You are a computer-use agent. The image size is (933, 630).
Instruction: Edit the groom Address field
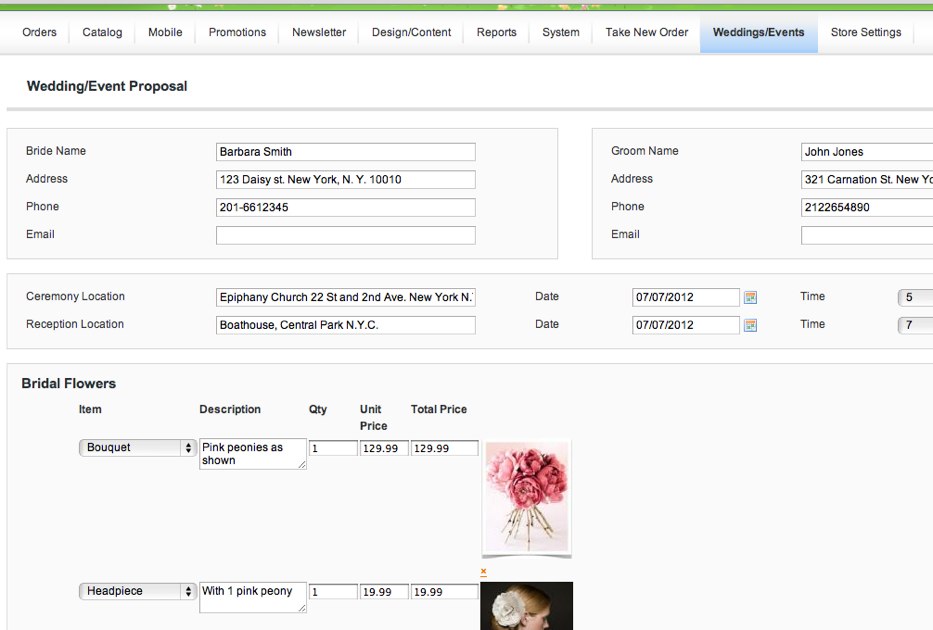pyautogui.click(x=867, y=180)
